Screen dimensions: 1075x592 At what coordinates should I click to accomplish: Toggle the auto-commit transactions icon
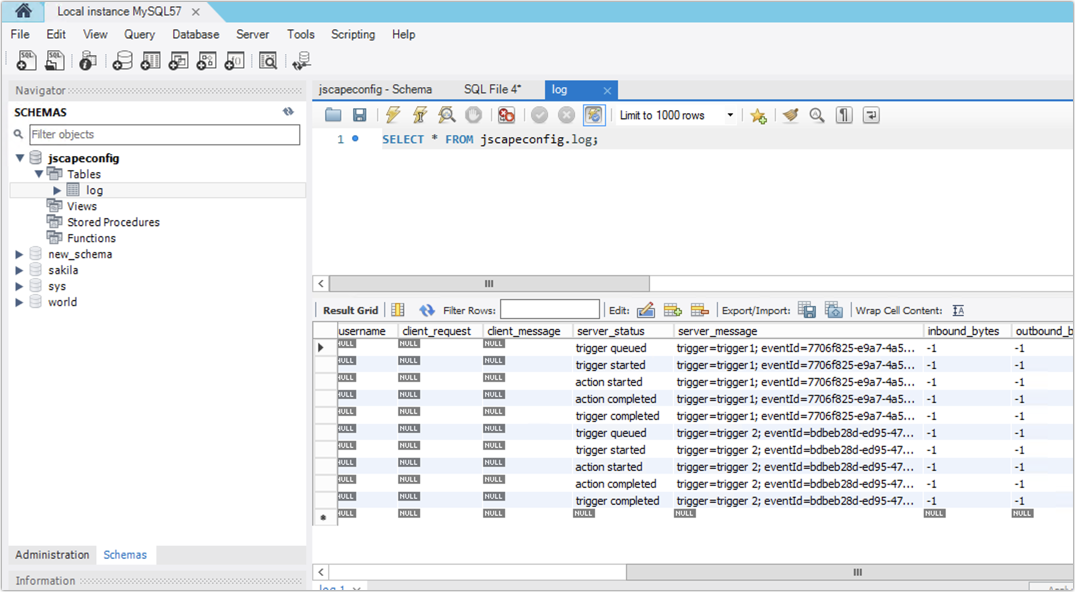pos(593,114)
